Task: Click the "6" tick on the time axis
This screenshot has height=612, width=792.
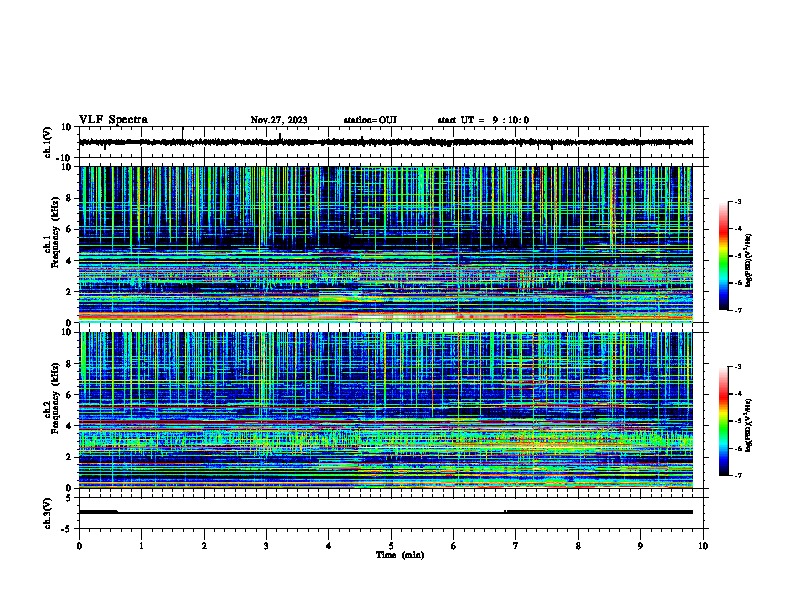Action: (454, 546)
